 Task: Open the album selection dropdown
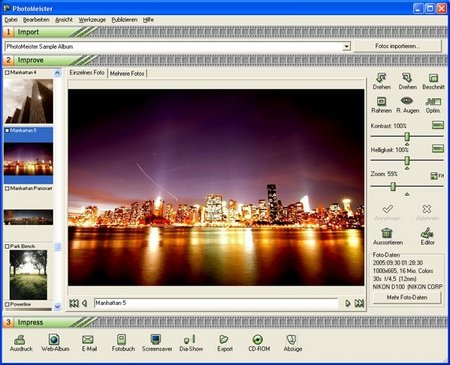point(347,46)
